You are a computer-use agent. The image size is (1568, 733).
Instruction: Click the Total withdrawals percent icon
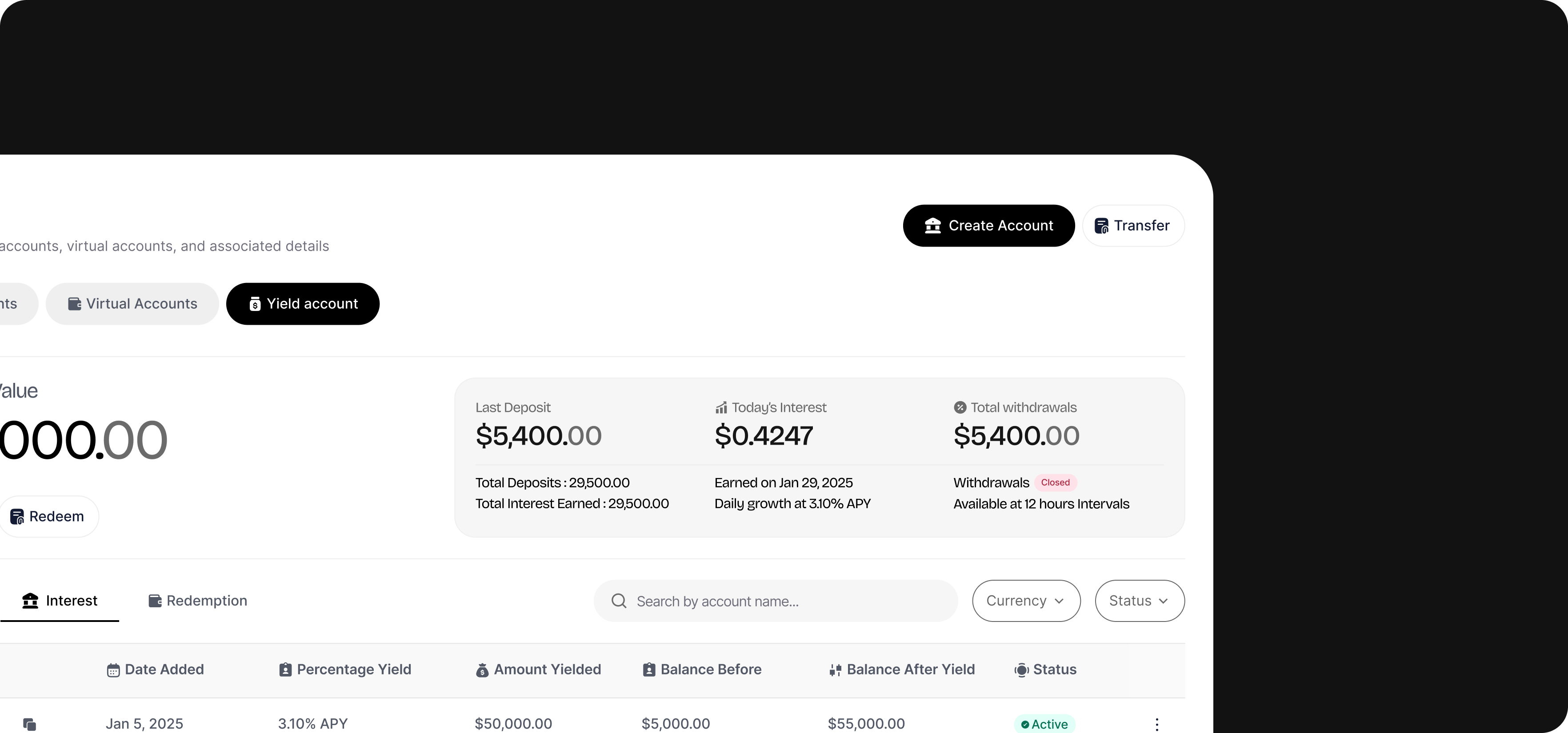pyautogui.click(x=960, y=407)
